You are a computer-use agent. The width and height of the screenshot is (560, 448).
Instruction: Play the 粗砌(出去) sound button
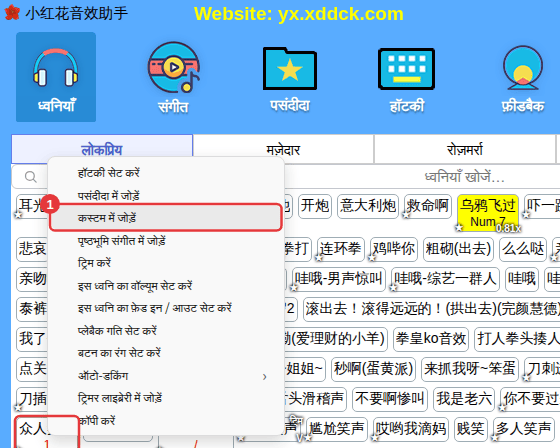click(x=458, y=249)
